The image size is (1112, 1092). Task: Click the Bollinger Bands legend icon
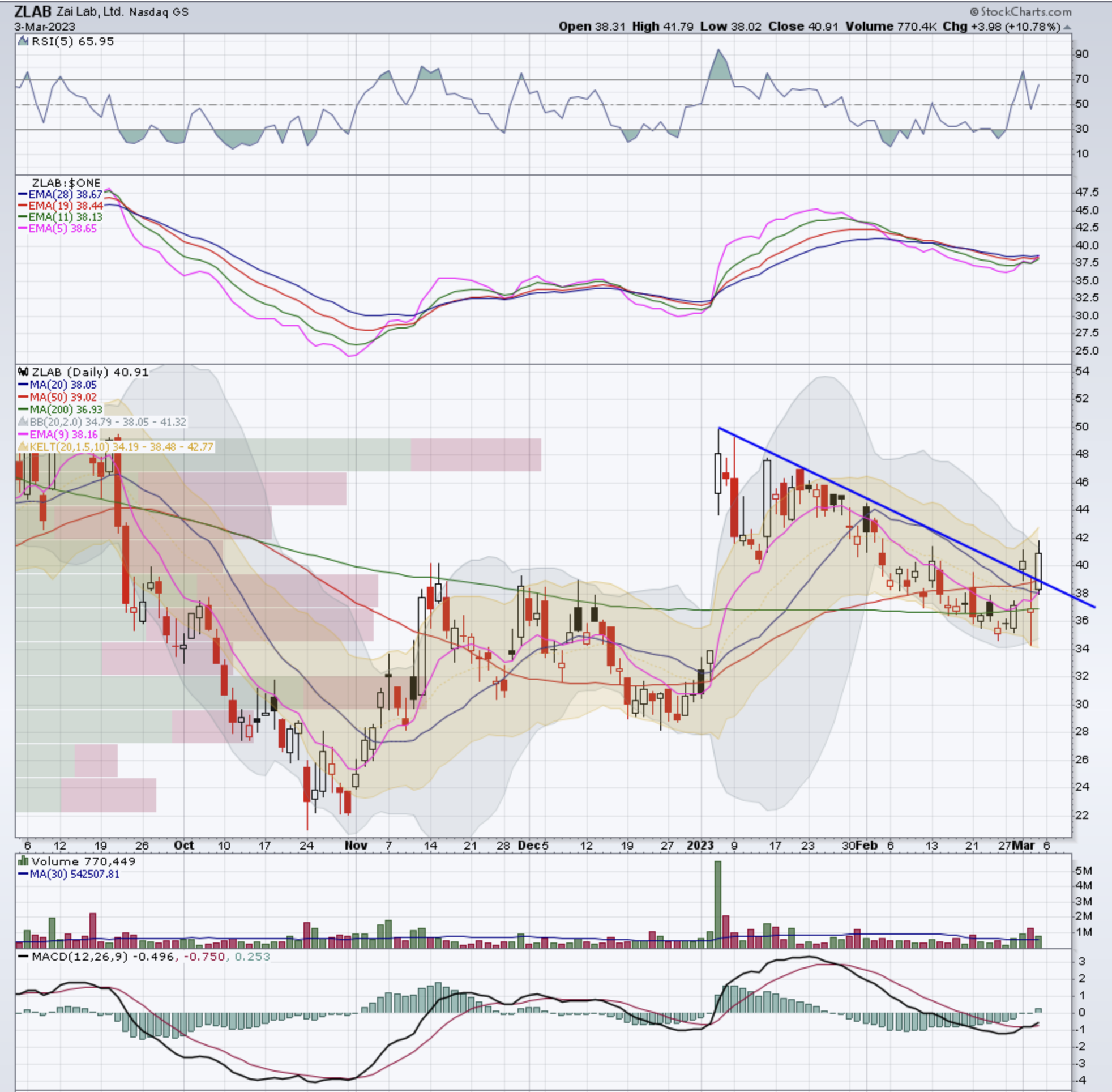[x=24, y=422]
